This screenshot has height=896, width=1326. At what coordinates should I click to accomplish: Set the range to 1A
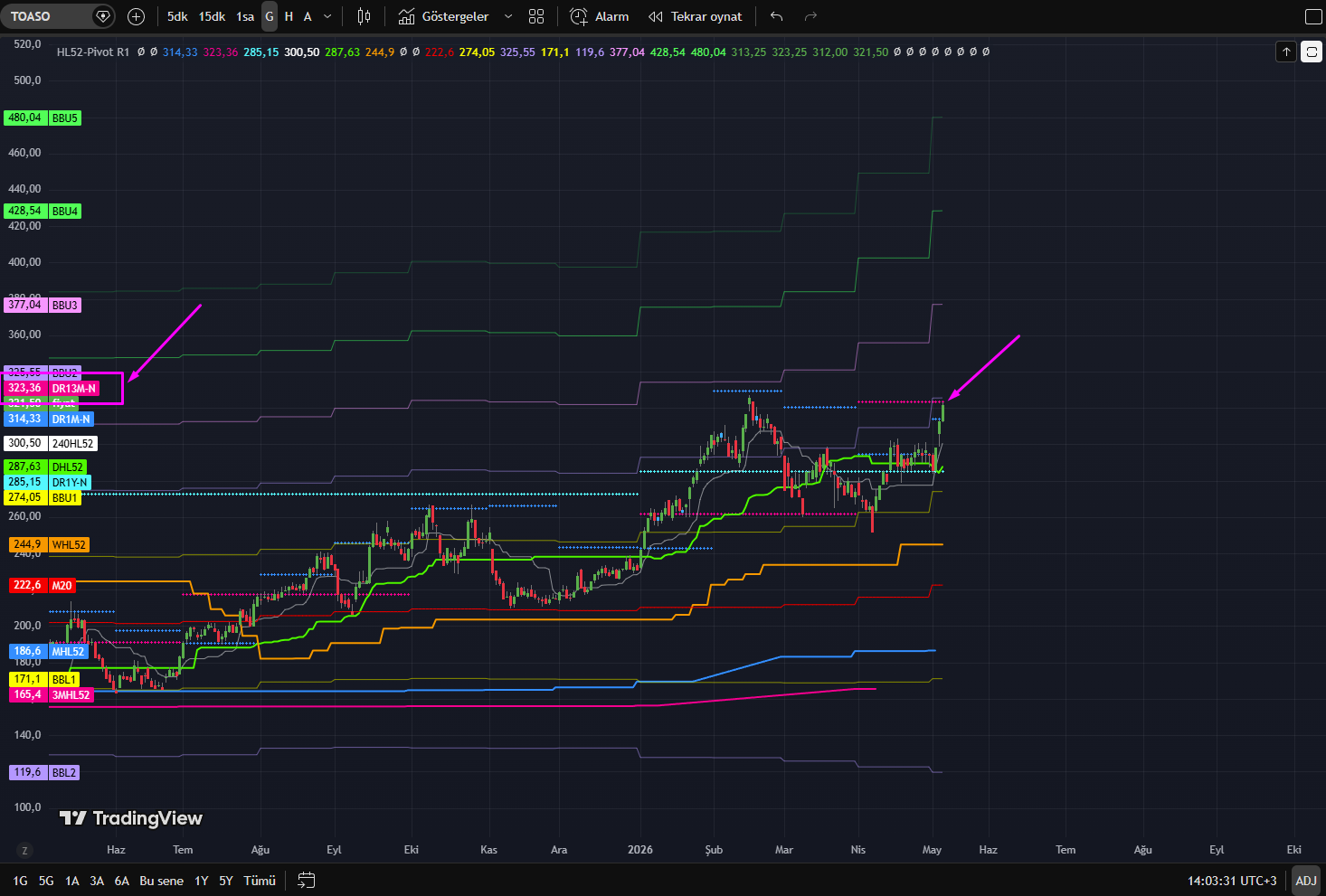[72, 881]
